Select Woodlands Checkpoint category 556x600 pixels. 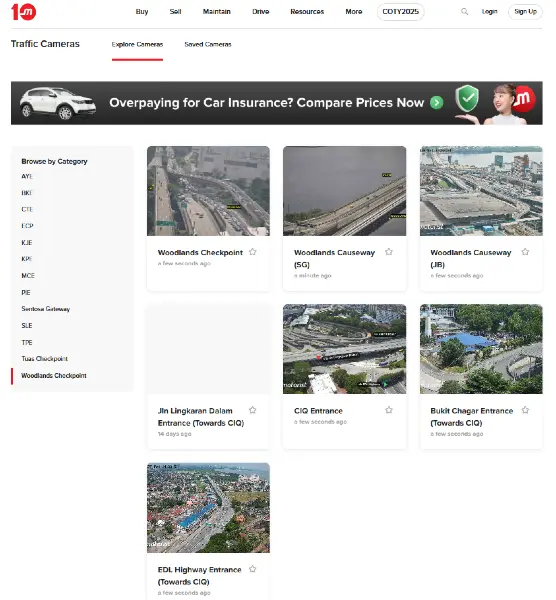54,376
